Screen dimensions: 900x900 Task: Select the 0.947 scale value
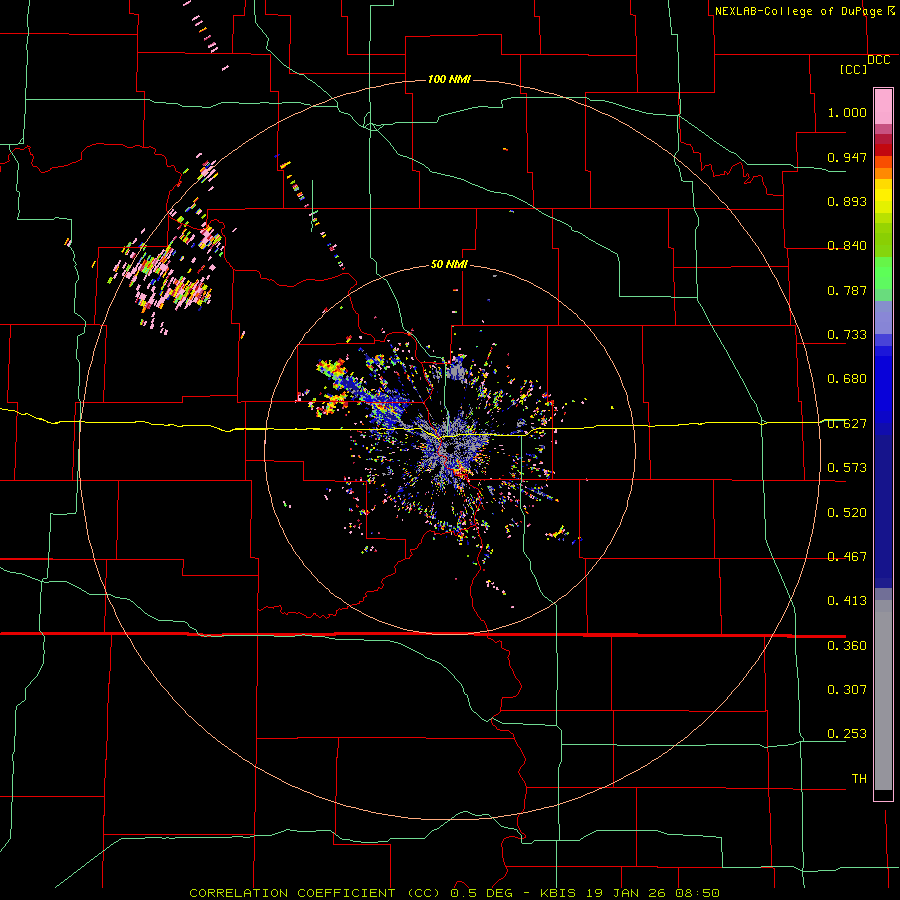[847, 157]
